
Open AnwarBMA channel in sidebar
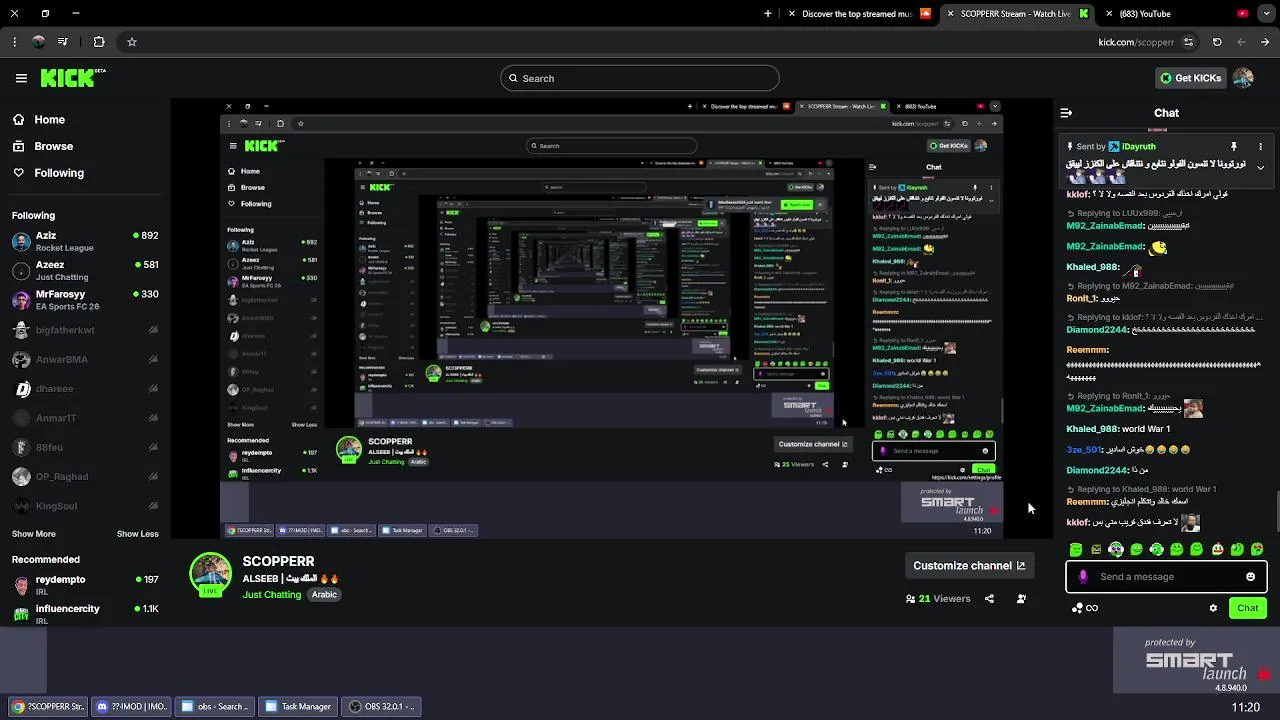(x=85, y=359)
